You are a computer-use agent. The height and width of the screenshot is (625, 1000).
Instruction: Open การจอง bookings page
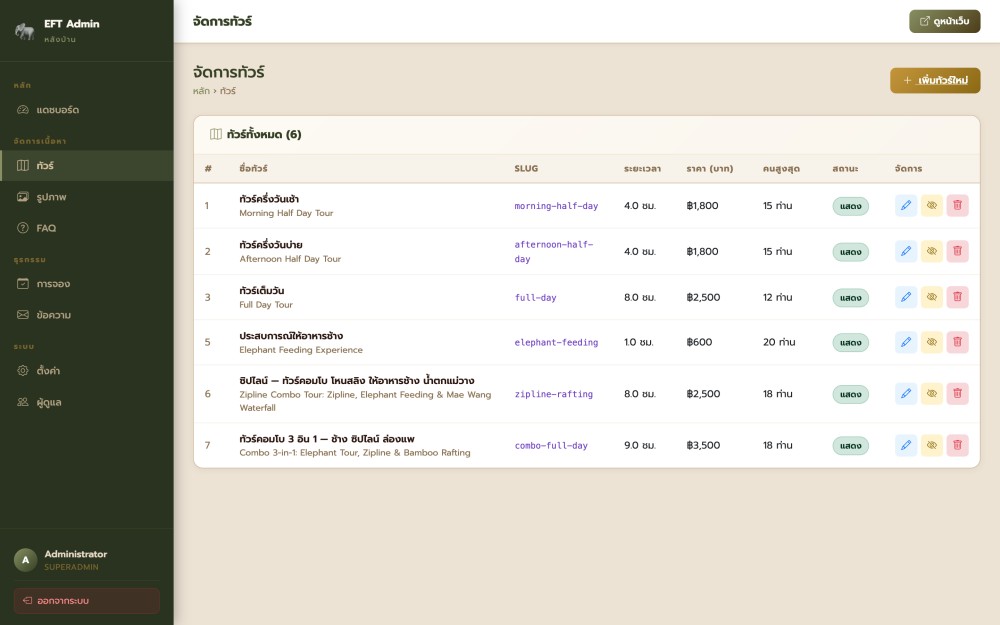pyautogui.click(x=53, y=284)
